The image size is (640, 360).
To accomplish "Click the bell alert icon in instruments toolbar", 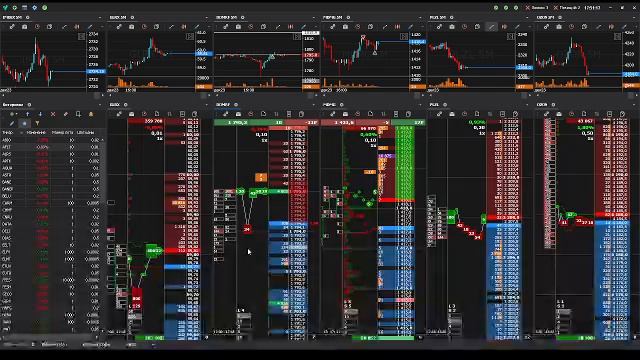I will click(91, 114).
